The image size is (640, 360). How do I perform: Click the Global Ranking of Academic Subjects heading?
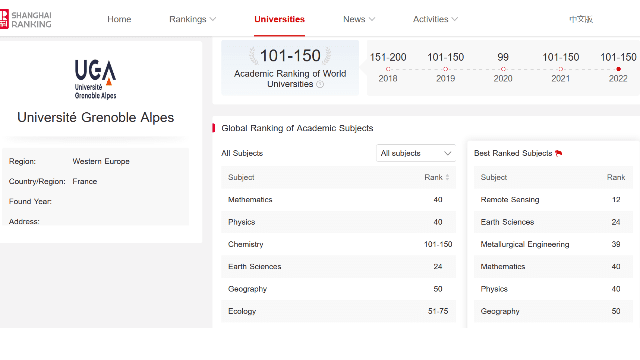(x=297, y=128)
